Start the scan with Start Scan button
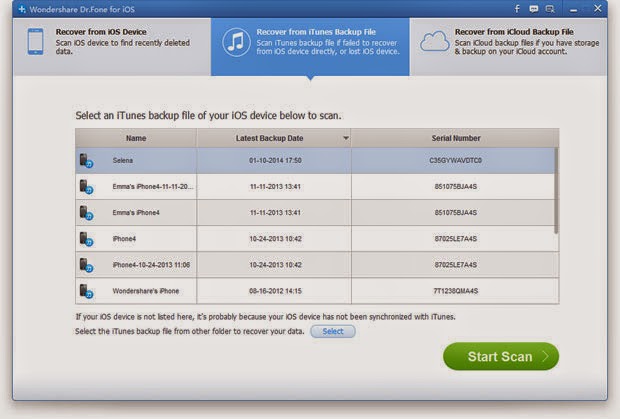The image size is (620, 419). coord(501,357)
